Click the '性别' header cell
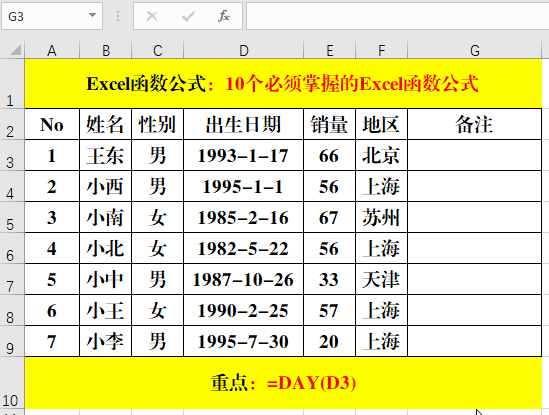The image size is (549, 415). pyautogui.click(x=157, y=124)
